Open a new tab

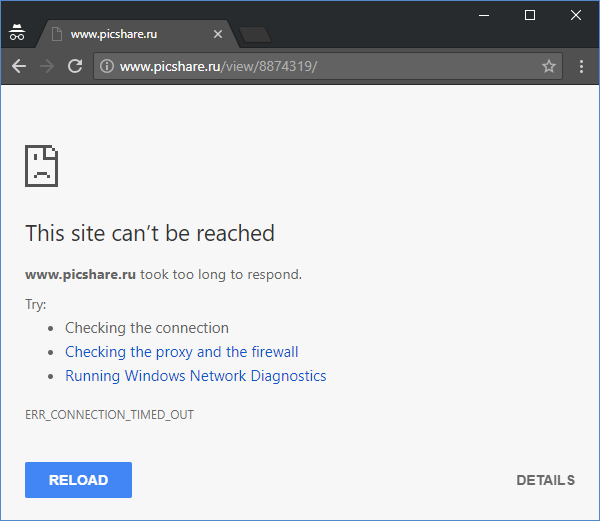[x=256, y=35]
